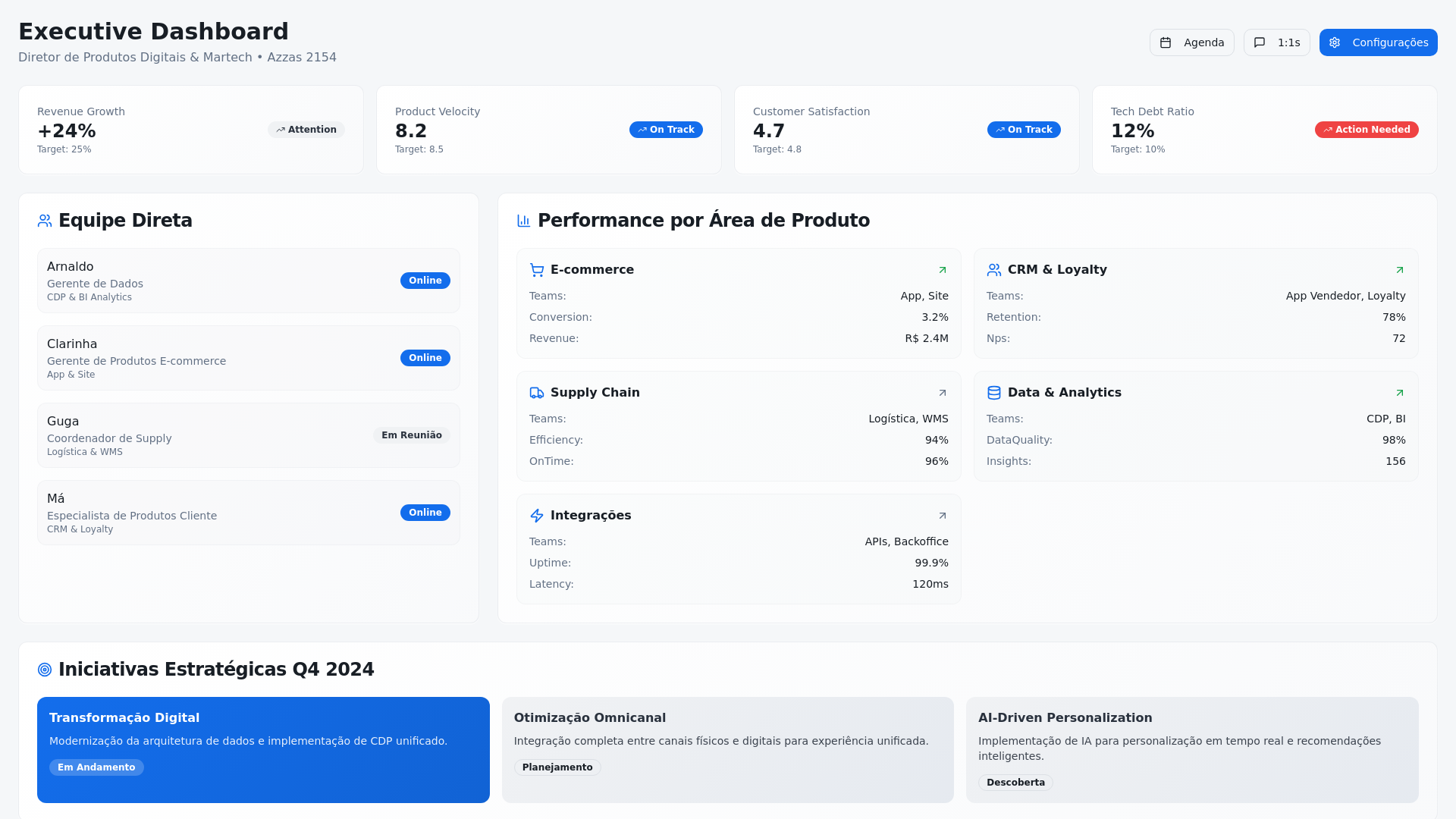
Task: Click Clarinha's Online status badge
Action: (425, 358)
